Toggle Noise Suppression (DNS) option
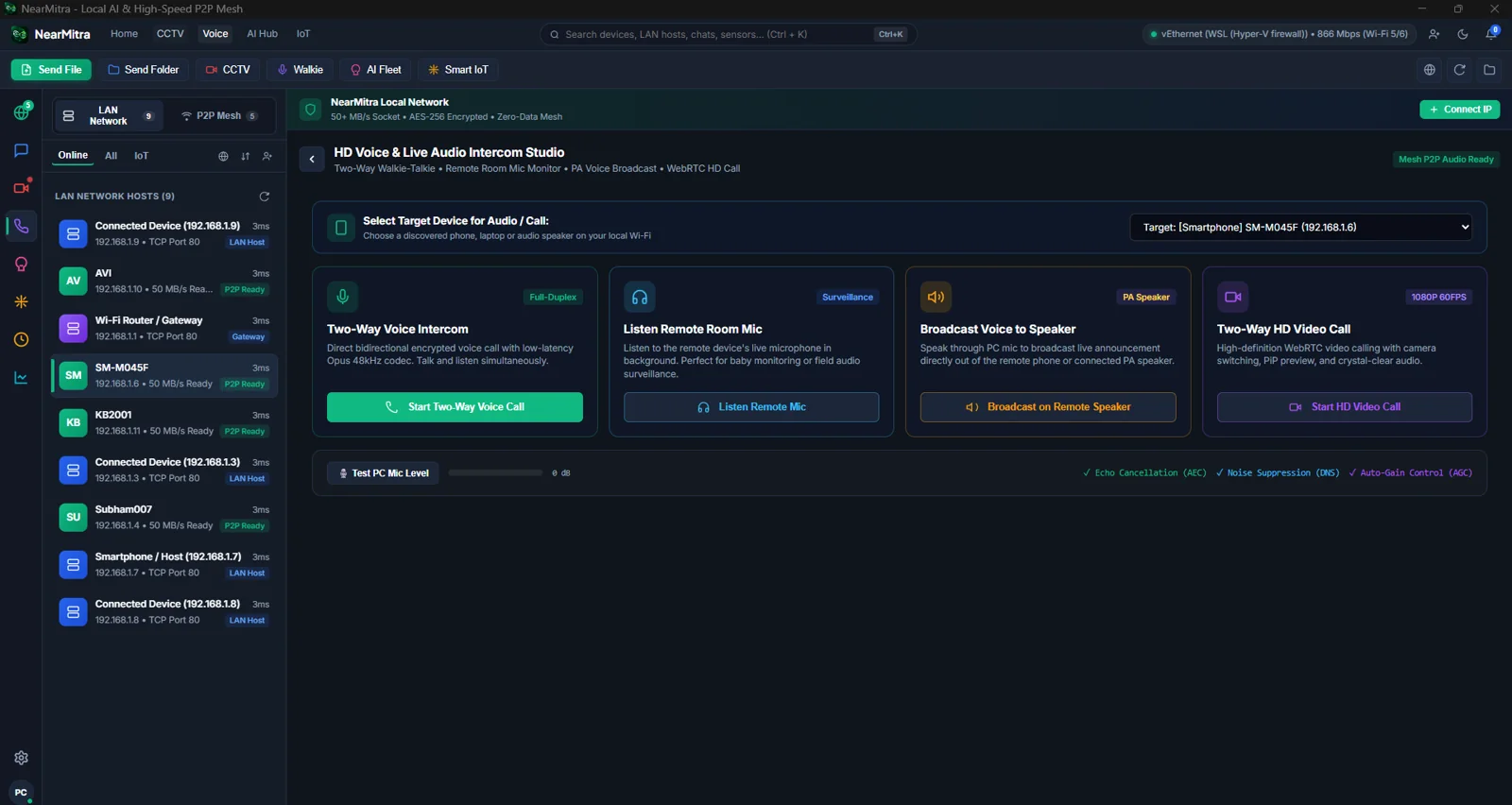 (x=1277, y=472)
